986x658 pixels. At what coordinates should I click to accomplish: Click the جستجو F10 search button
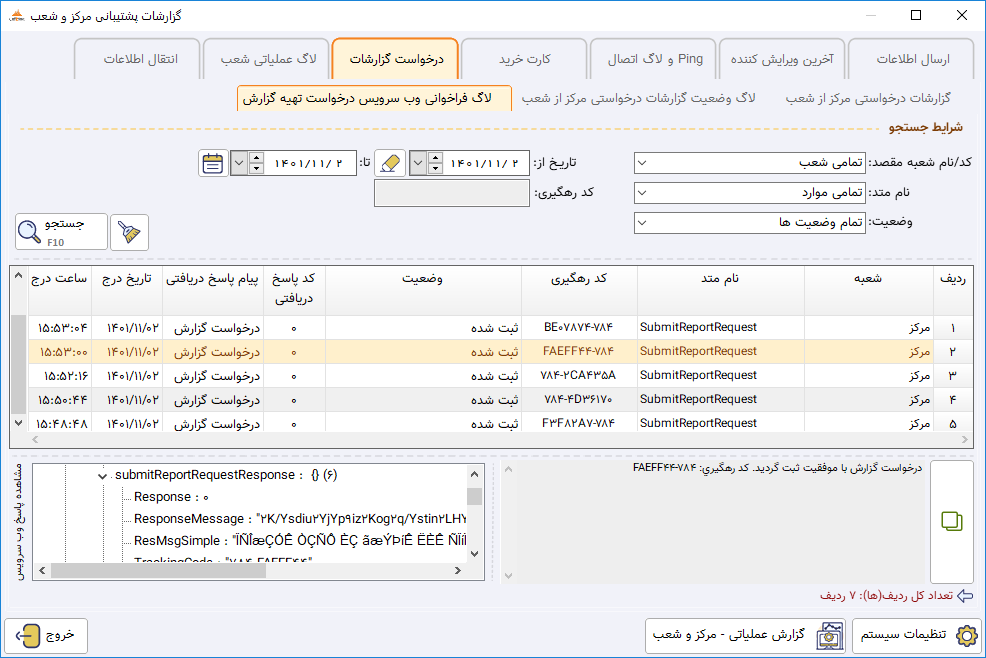(61, 232)
